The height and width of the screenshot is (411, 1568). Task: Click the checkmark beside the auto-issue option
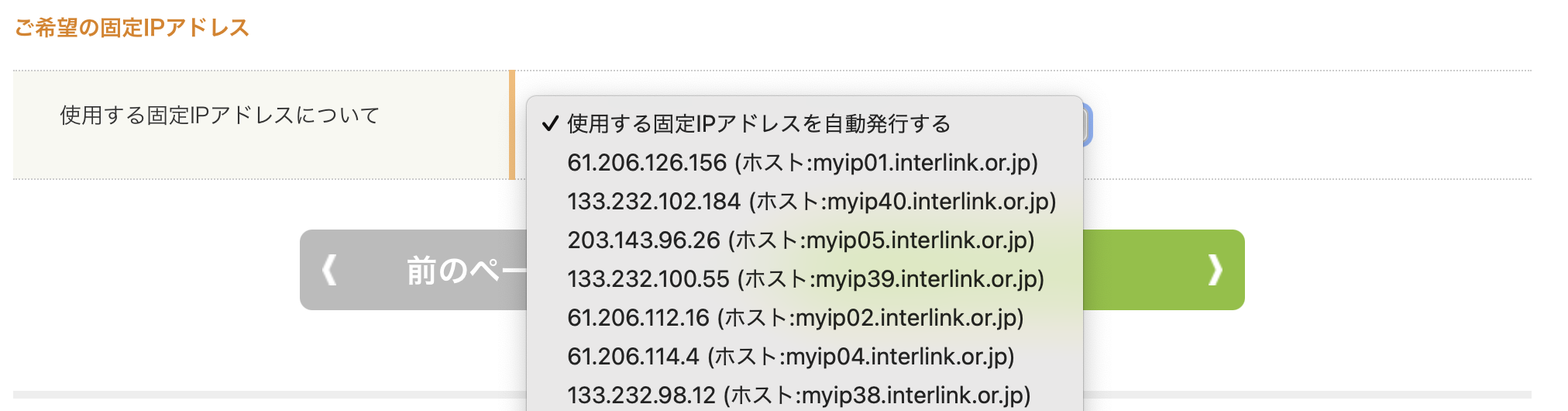(550, 124)
